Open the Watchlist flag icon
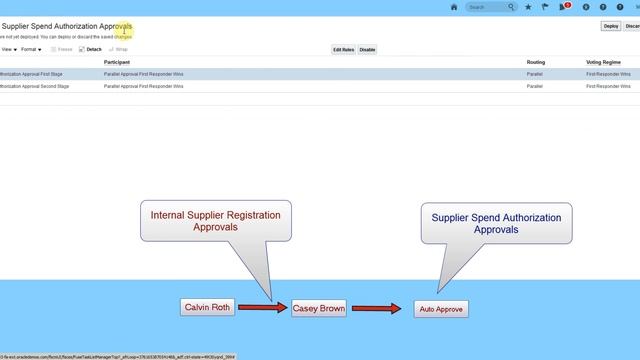640x360 pixels. click(x=545, y=7)
